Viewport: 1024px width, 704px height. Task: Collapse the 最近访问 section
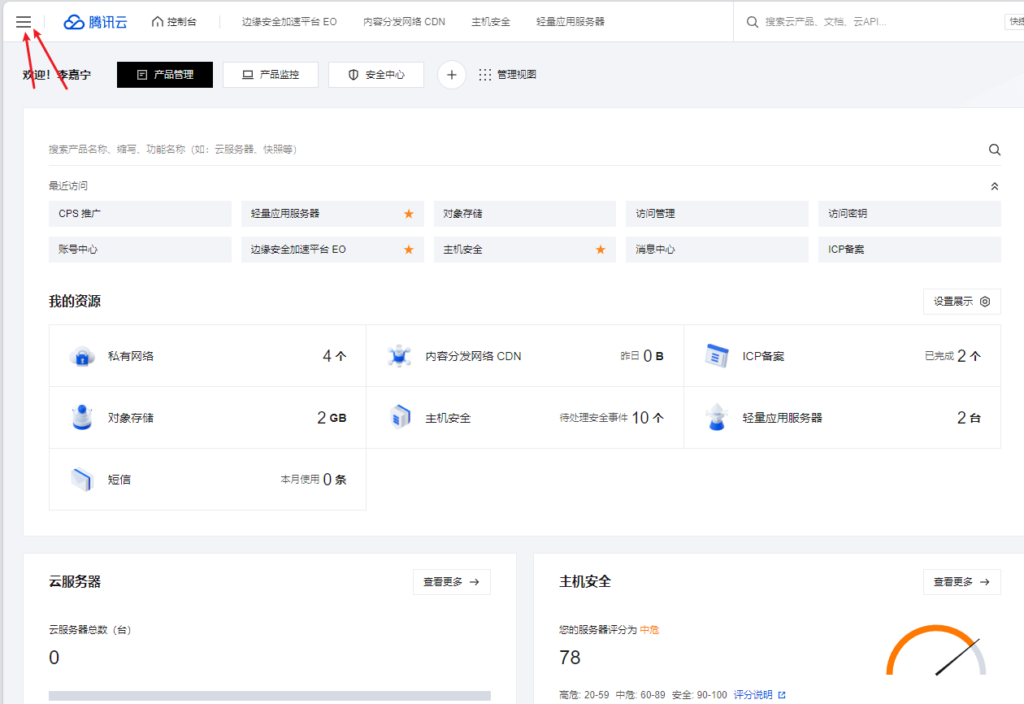coord(994,186)
